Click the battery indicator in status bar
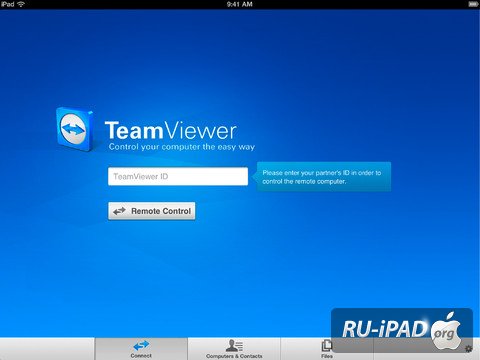The width and height of the screenshot is (480, 360). click(x=473, y=4)
